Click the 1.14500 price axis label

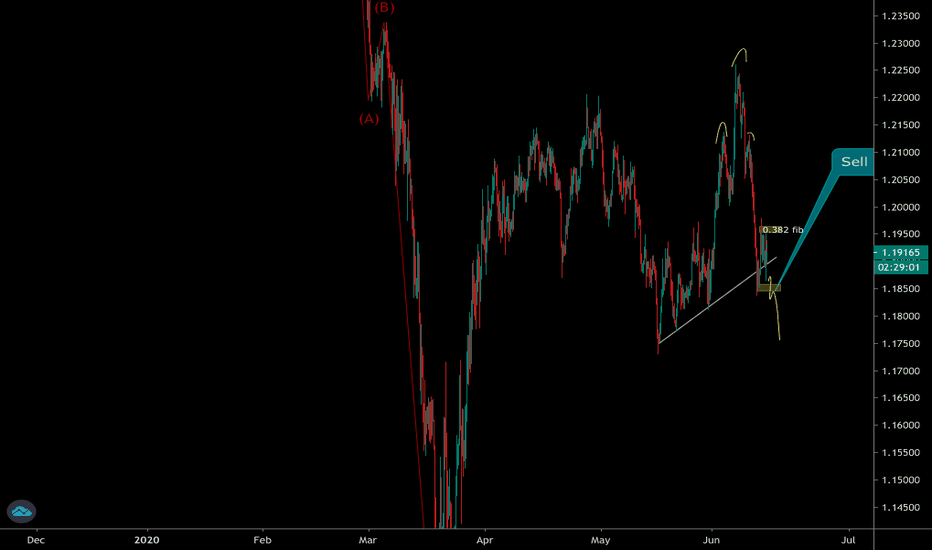click(901, 507)
